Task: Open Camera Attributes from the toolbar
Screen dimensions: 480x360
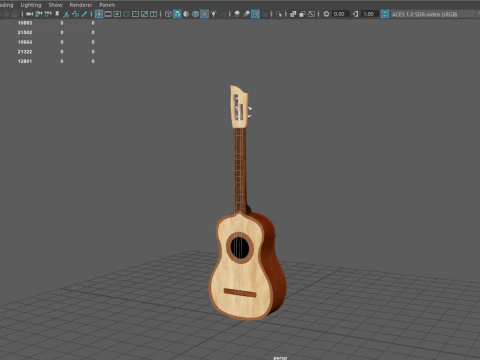Action: 48,14
